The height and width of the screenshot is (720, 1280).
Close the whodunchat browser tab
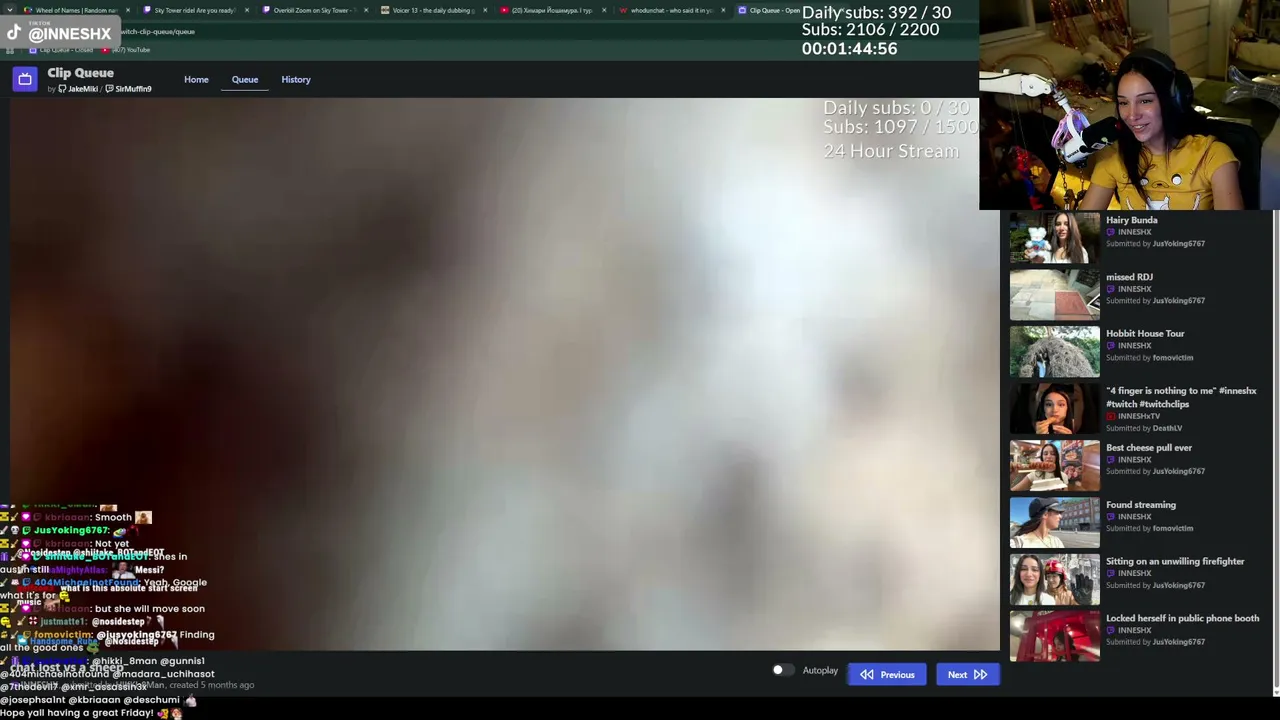723,10
